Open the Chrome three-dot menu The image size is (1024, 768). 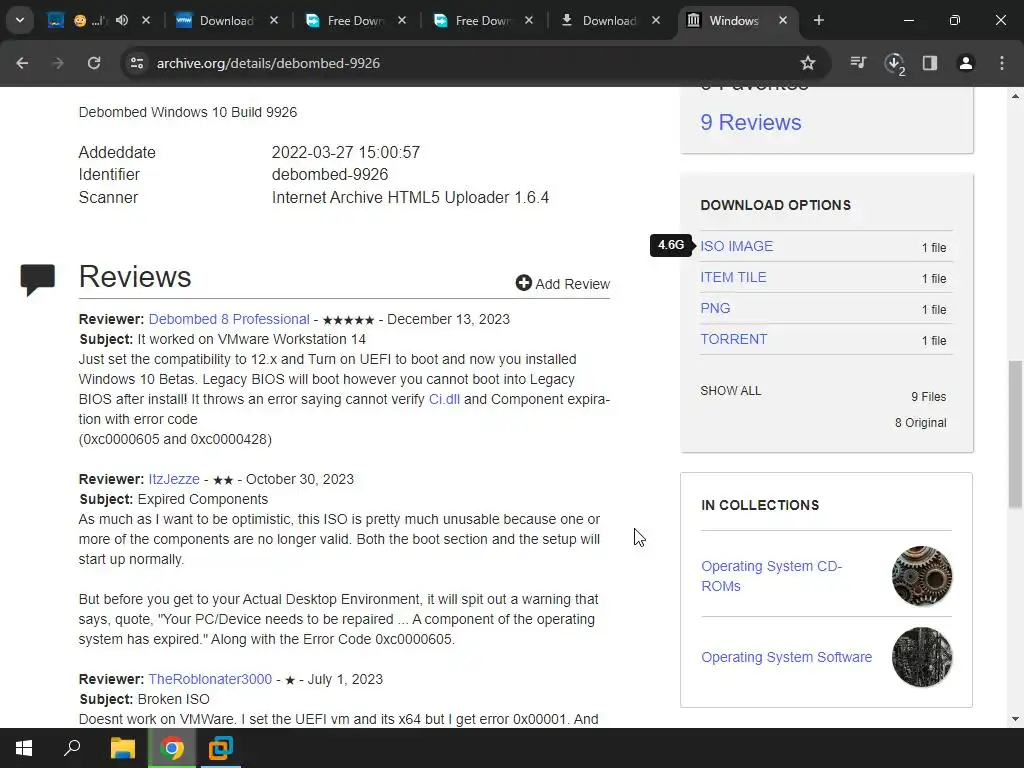coord(1002,63)
